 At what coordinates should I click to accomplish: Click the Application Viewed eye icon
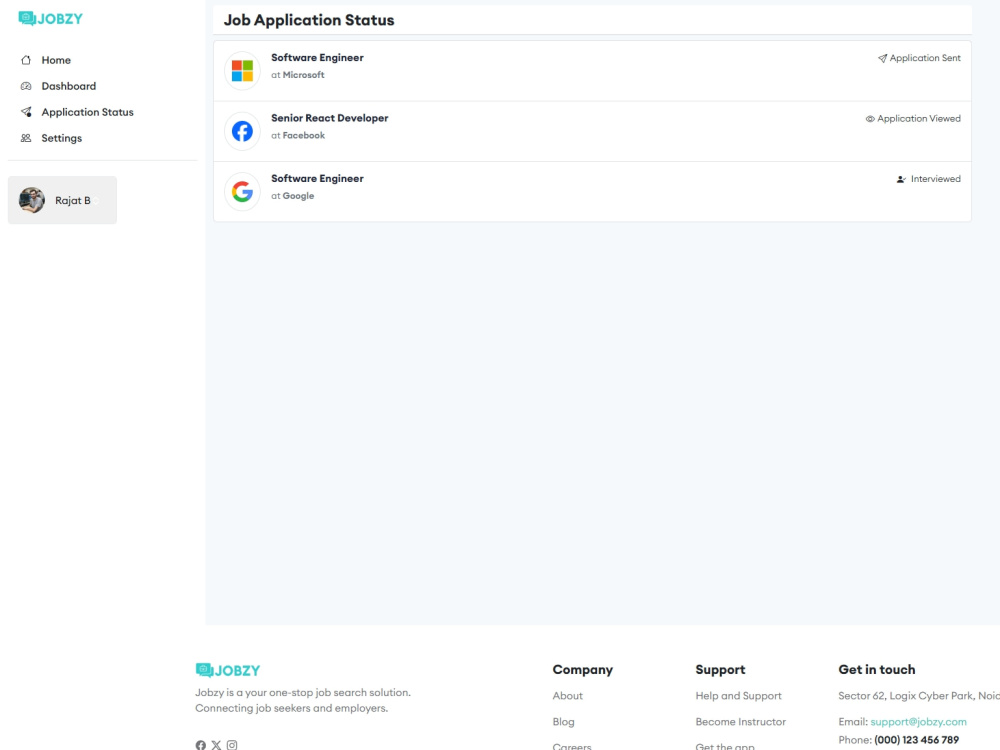pyautogui.click(x=870, y=119)
